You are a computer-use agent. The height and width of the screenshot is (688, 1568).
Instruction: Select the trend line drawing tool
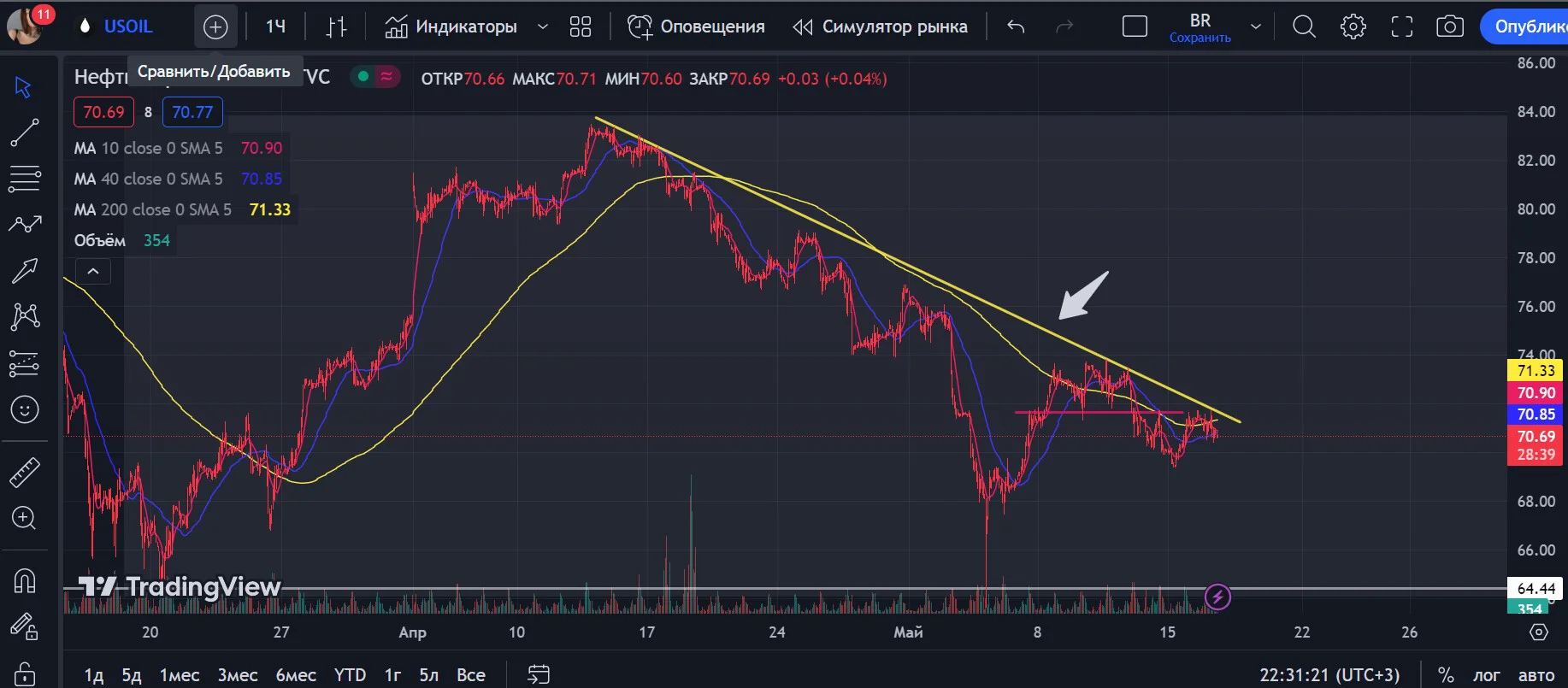pos(24,132)
